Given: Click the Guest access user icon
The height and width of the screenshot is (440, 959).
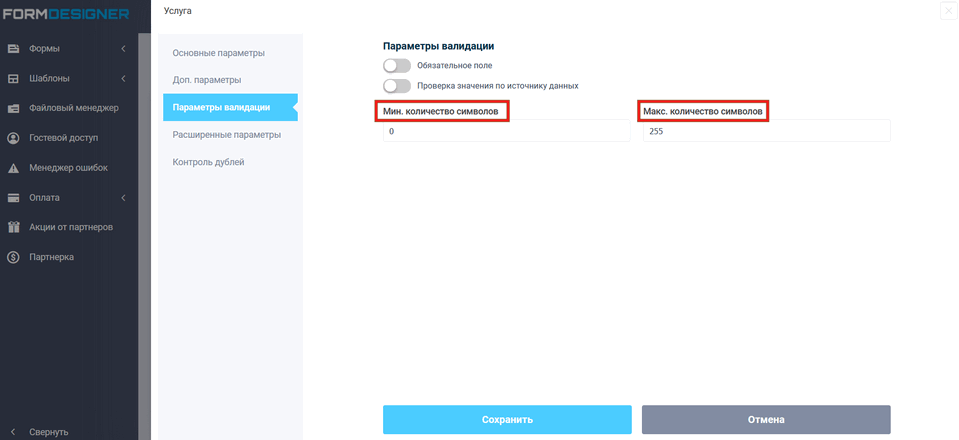Looking at the screenshot, I should click(x=14, y=138).
